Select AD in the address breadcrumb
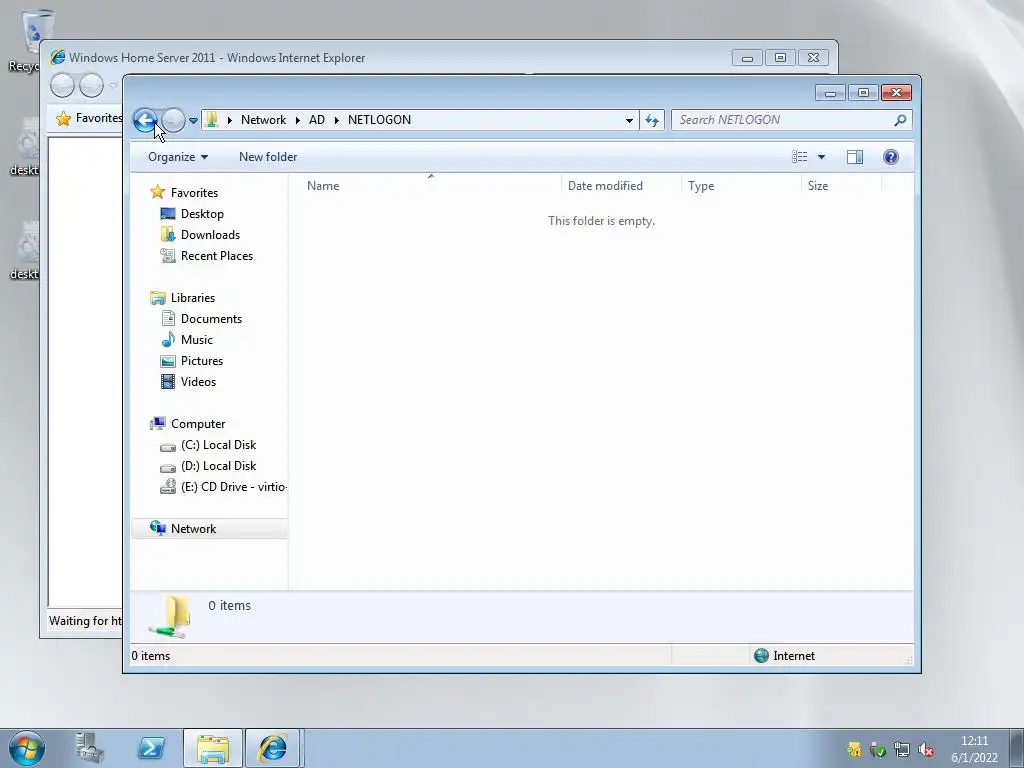 click(x=317, y=120)
